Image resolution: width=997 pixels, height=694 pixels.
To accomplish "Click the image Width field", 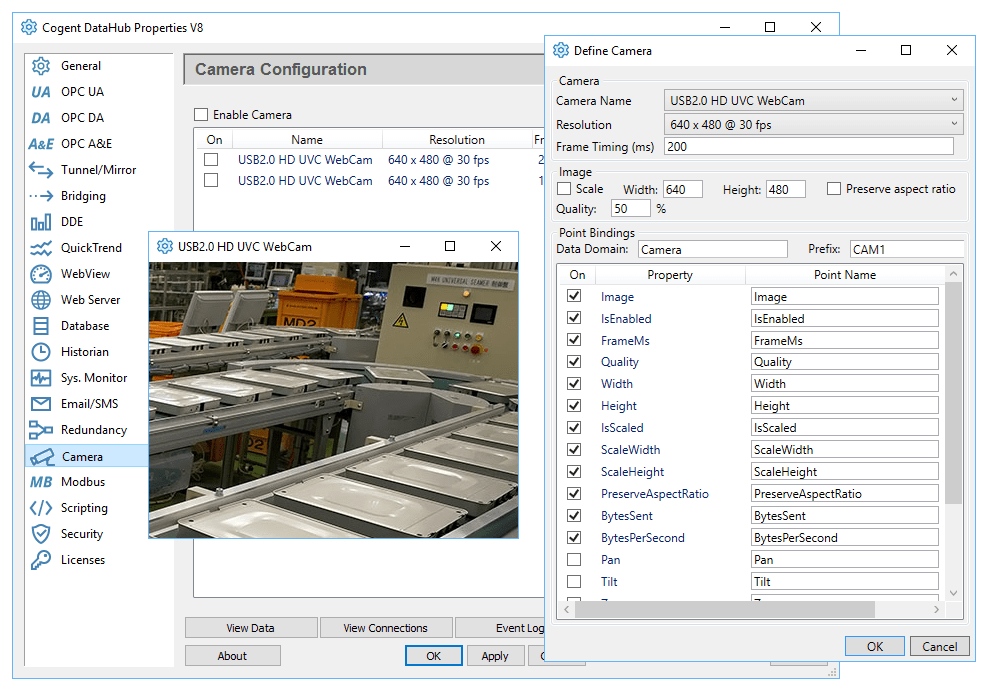I will [x=683, y=189].
